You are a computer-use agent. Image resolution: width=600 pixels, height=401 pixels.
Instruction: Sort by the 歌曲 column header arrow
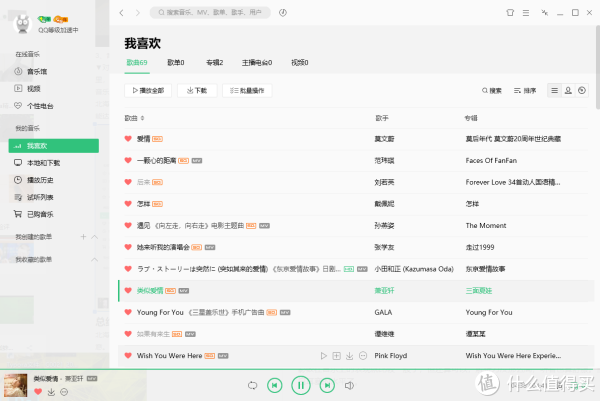tap(142, 118)
